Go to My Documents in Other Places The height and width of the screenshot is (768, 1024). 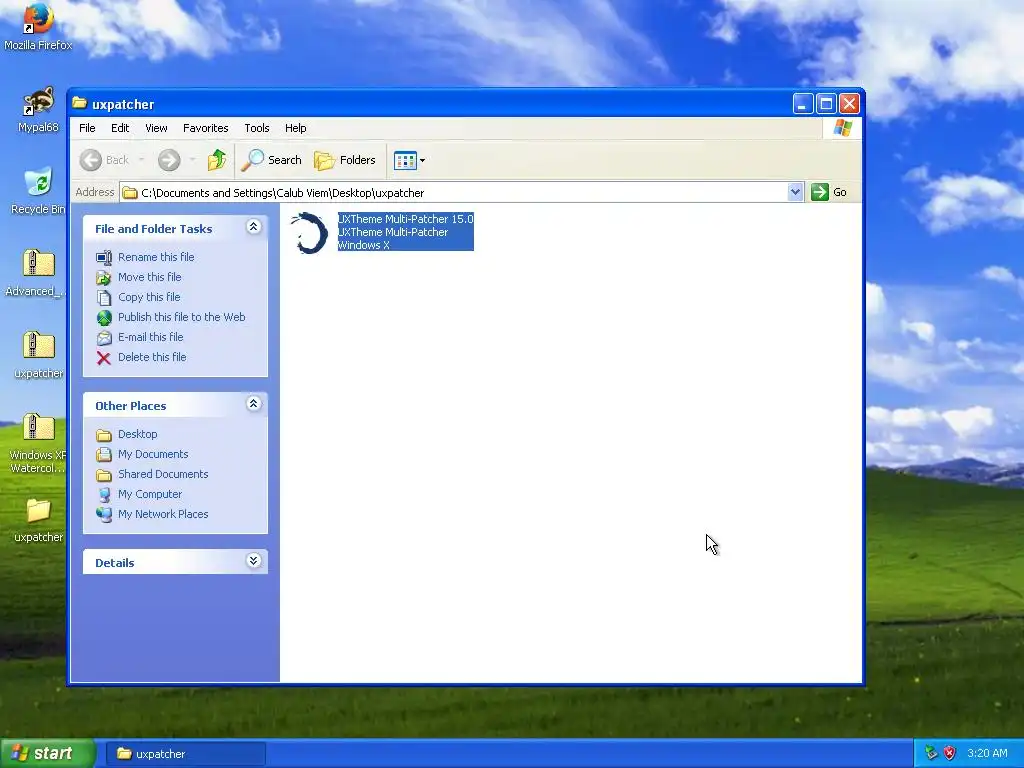click(153, 454)
